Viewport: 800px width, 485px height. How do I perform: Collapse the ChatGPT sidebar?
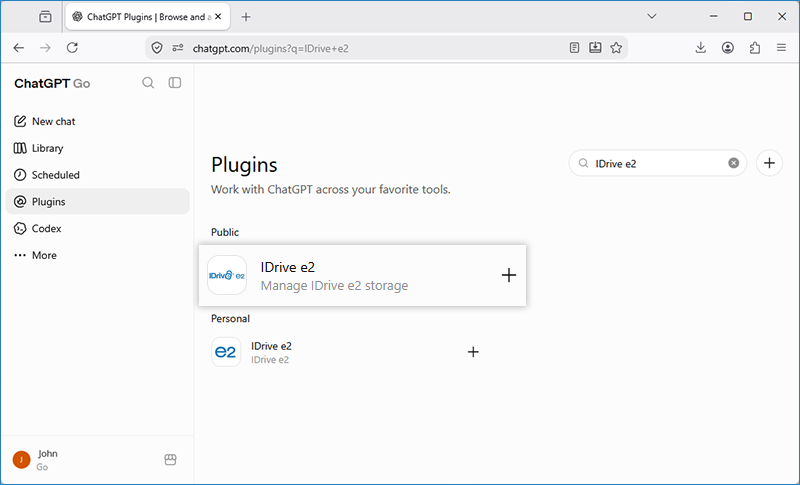174,83
